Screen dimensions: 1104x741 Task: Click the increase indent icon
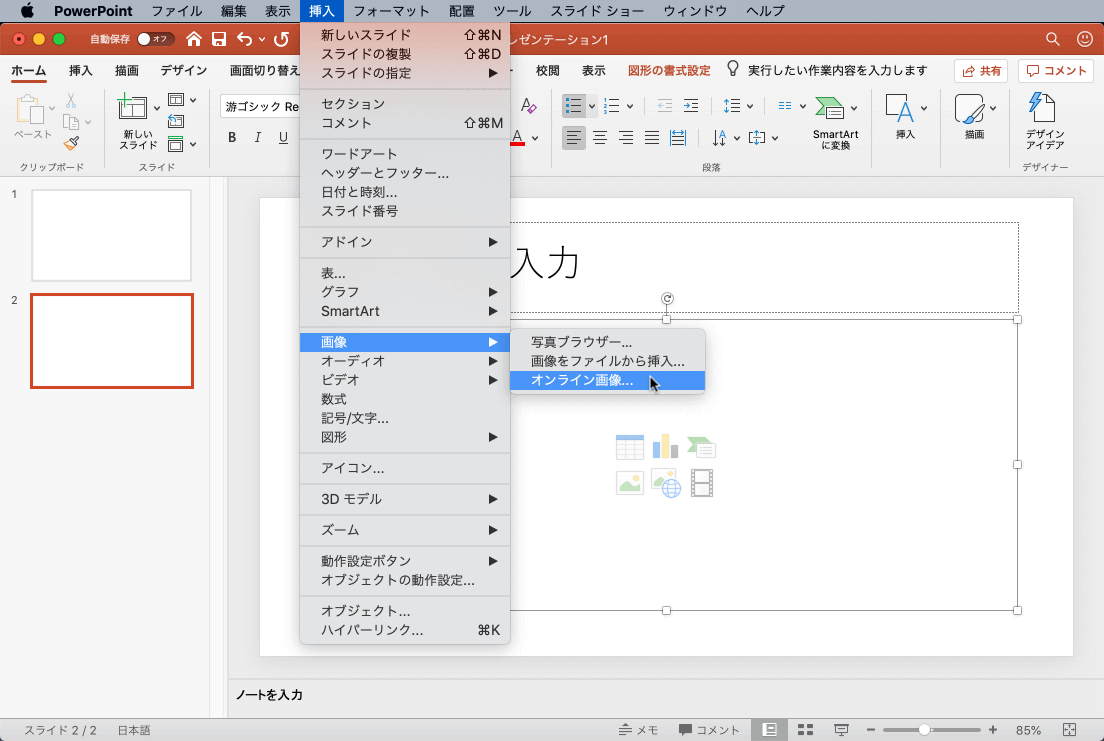click(x=691, y=106)
